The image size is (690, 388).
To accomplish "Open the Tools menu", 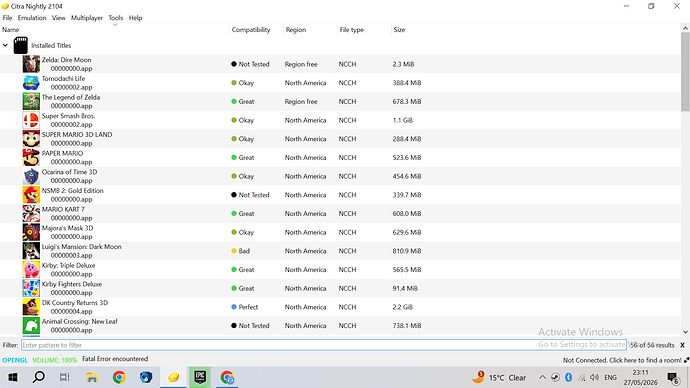I will 116,18.
